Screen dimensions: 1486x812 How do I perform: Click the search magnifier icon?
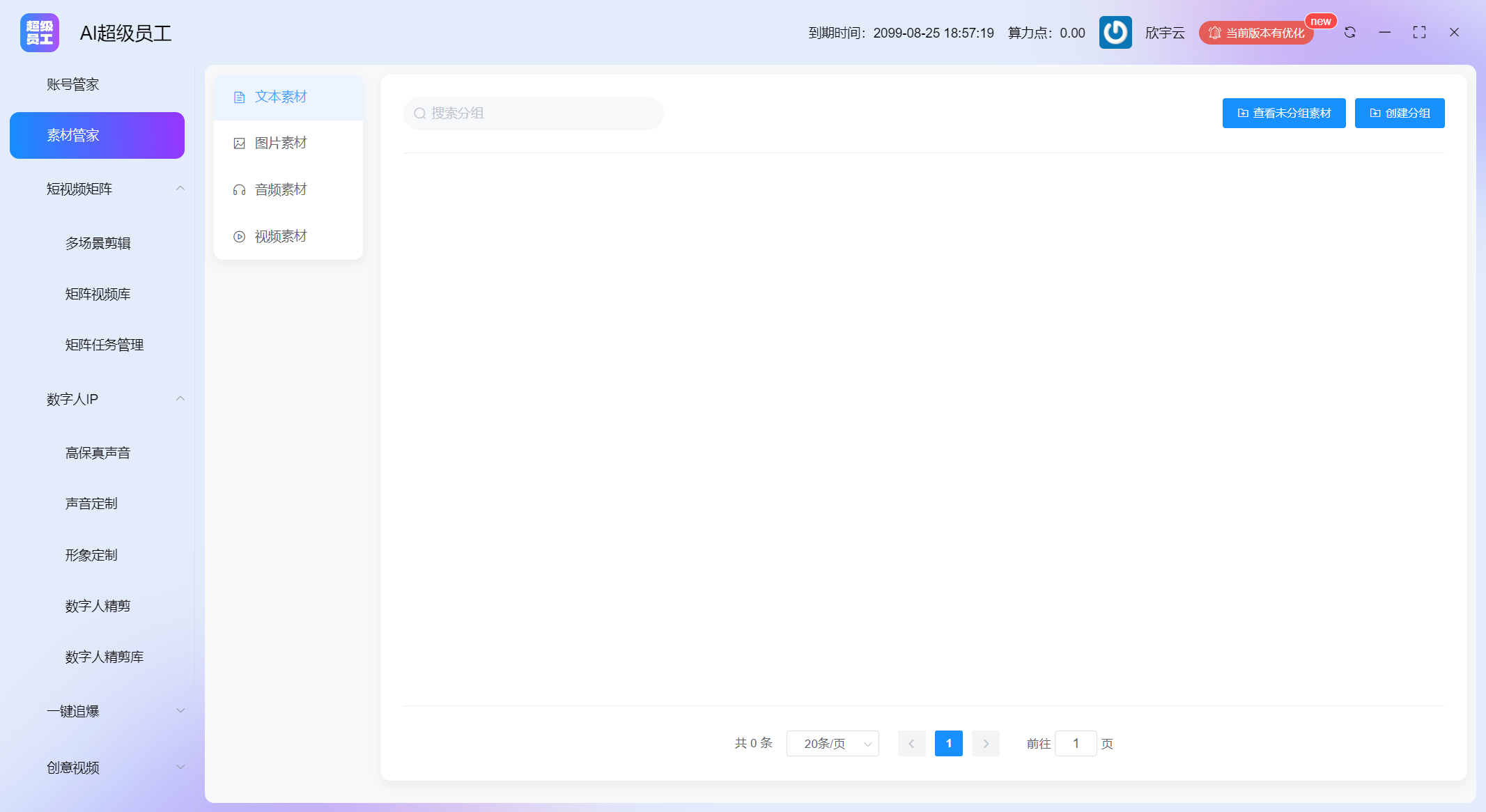pyautogui.click(x=420, y=114)
